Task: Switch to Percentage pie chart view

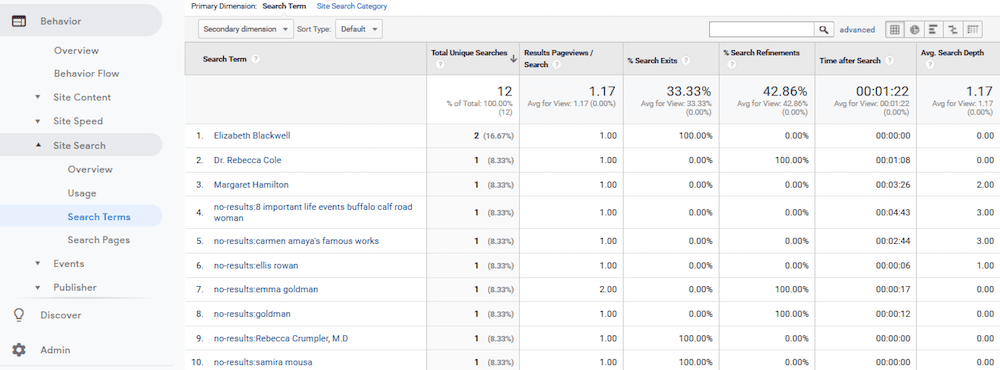Action: pyautogui.click(x=914, y=29)
